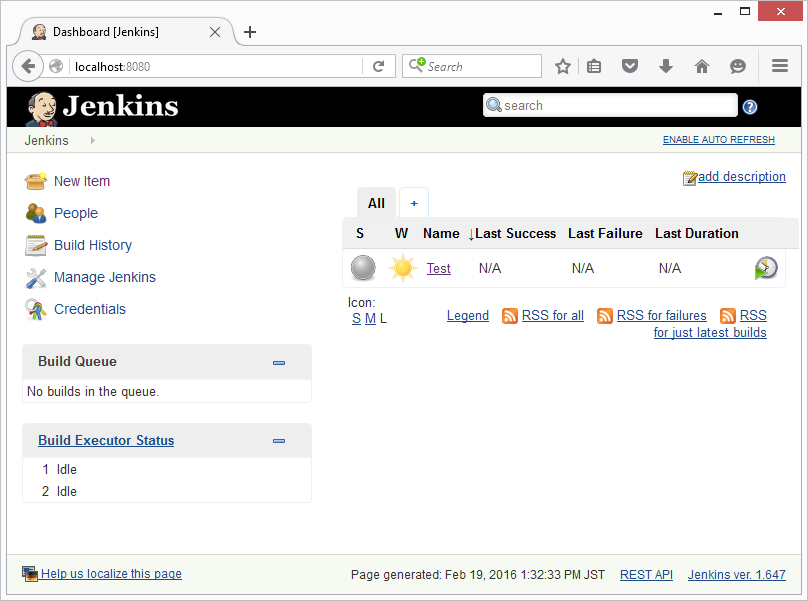This screenshot has height=601, width=808.
Task: Click the Jenkins butler logo in header
Action: click(x=41, y=108)
